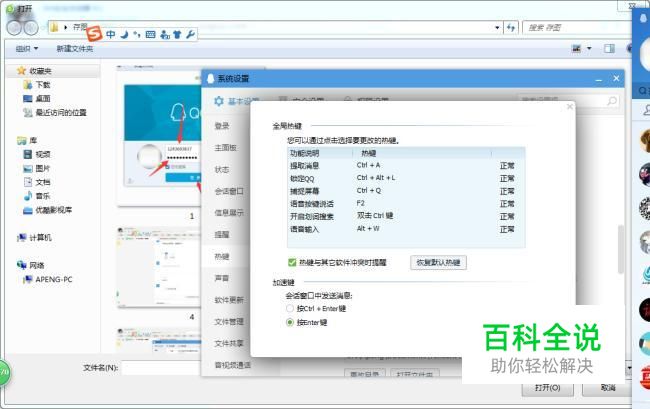
Task: Click the 文件名(N) input field
Action: [162, 368]
